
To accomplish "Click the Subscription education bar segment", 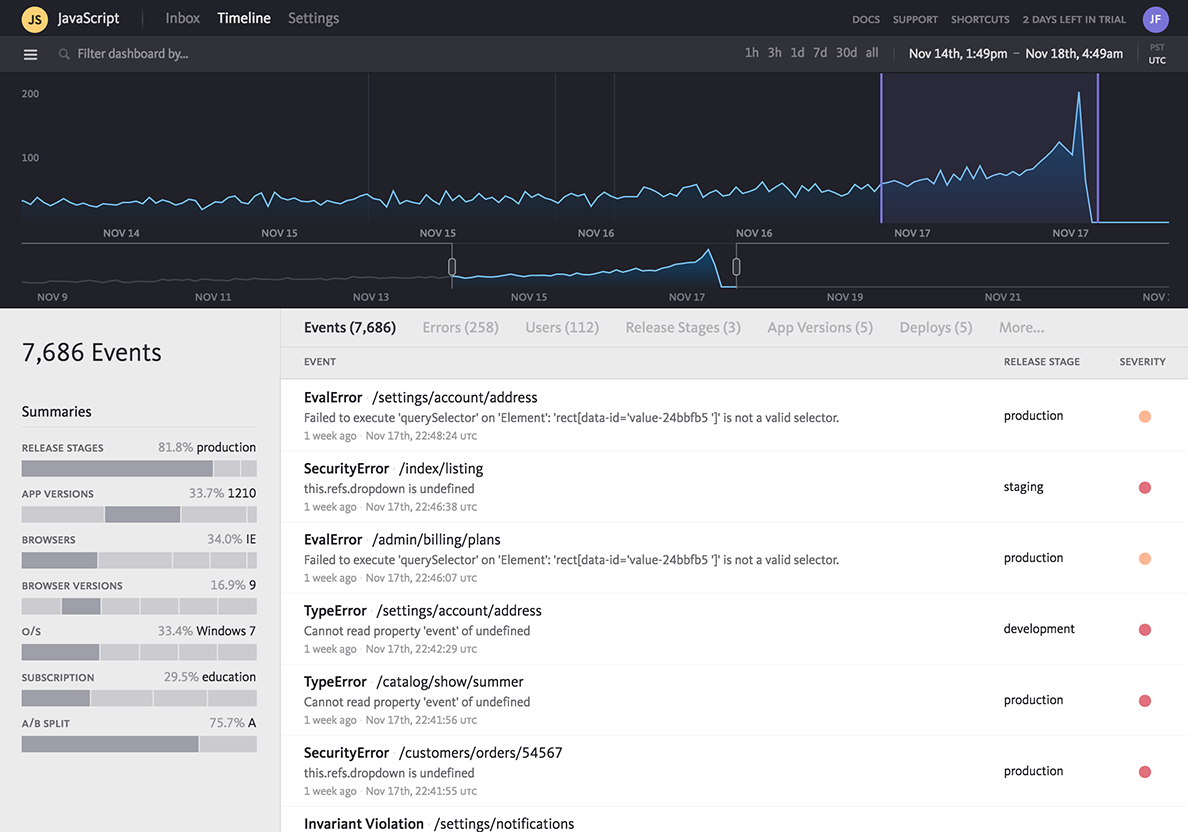I will tap(55, 699).
